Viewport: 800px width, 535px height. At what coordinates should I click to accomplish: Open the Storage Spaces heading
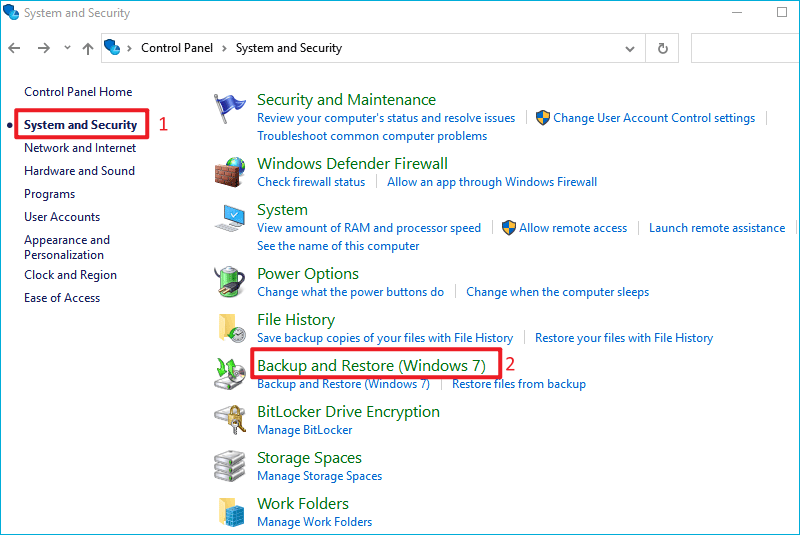point(309,458)
